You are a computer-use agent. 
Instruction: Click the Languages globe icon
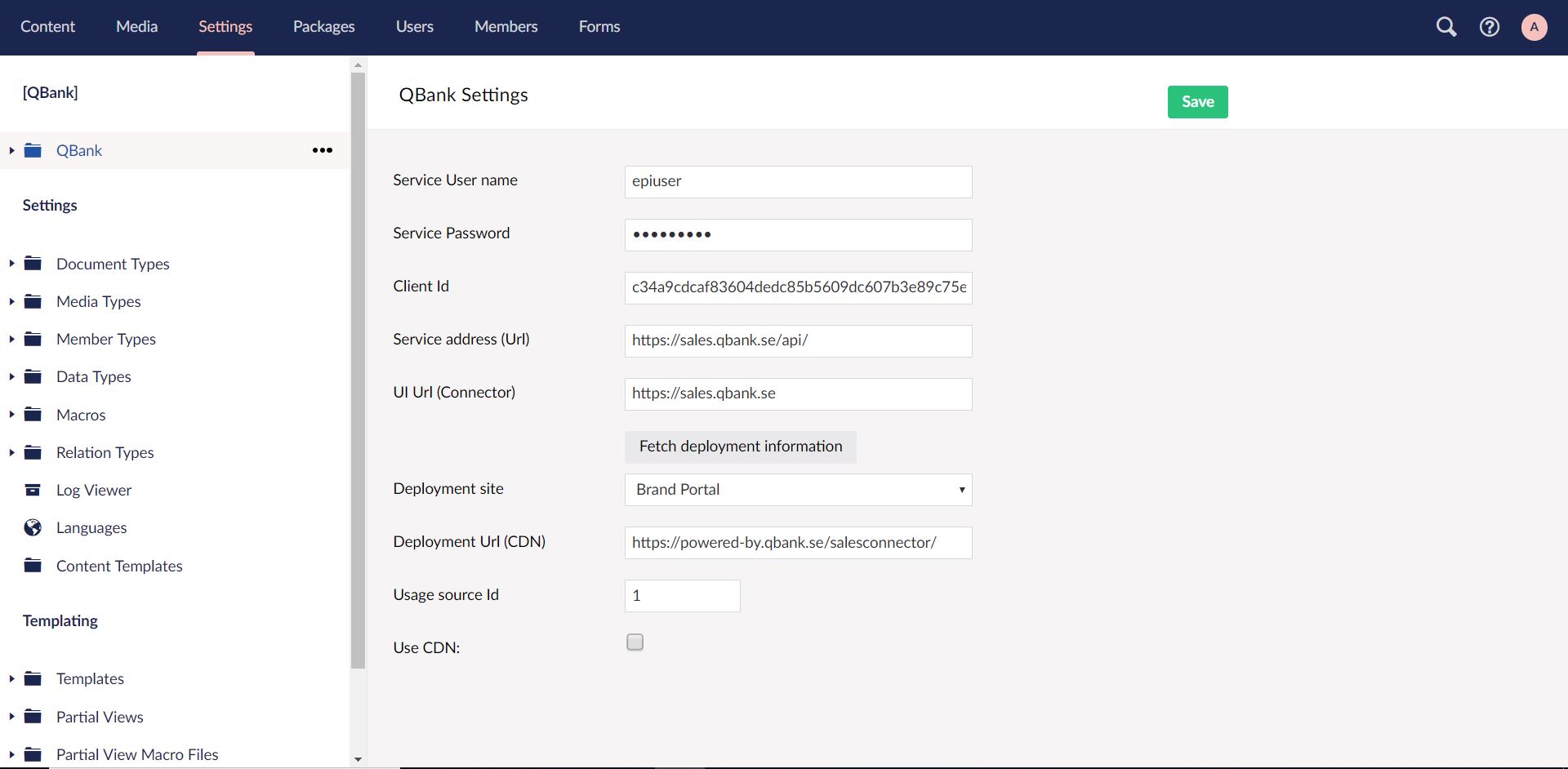coord(33,527)
